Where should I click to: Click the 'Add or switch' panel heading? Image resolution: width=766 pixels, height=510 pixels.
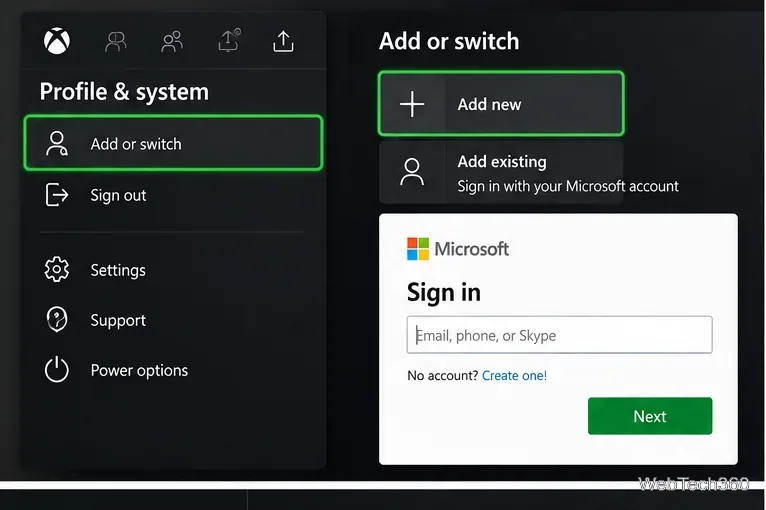(x=449, y=41)
